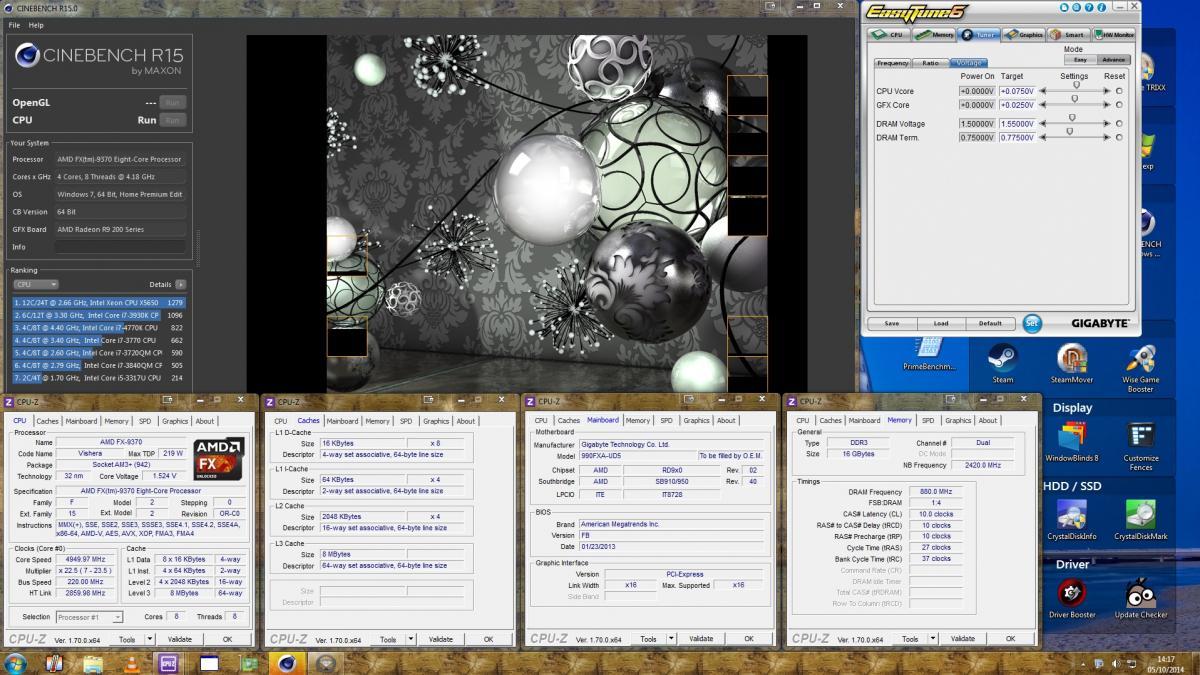Run the Cinebench CPU test
1200x675 pixels.
point(174,120)
